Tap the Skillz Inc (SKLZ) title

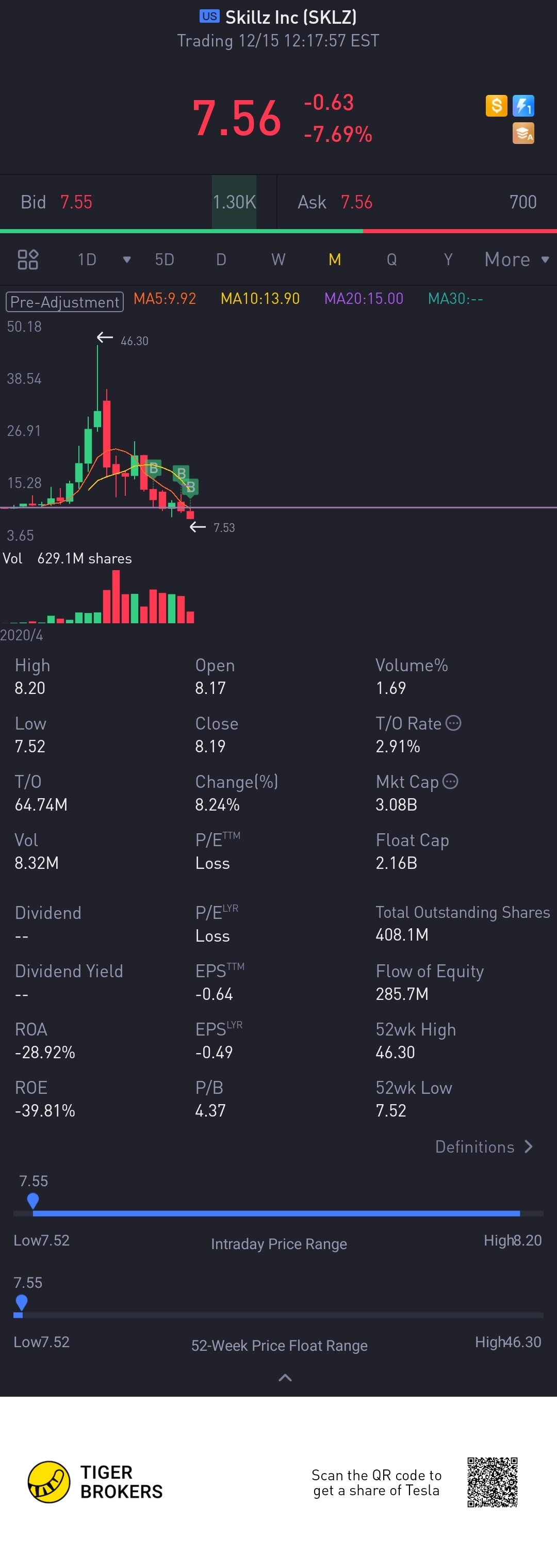291,17
